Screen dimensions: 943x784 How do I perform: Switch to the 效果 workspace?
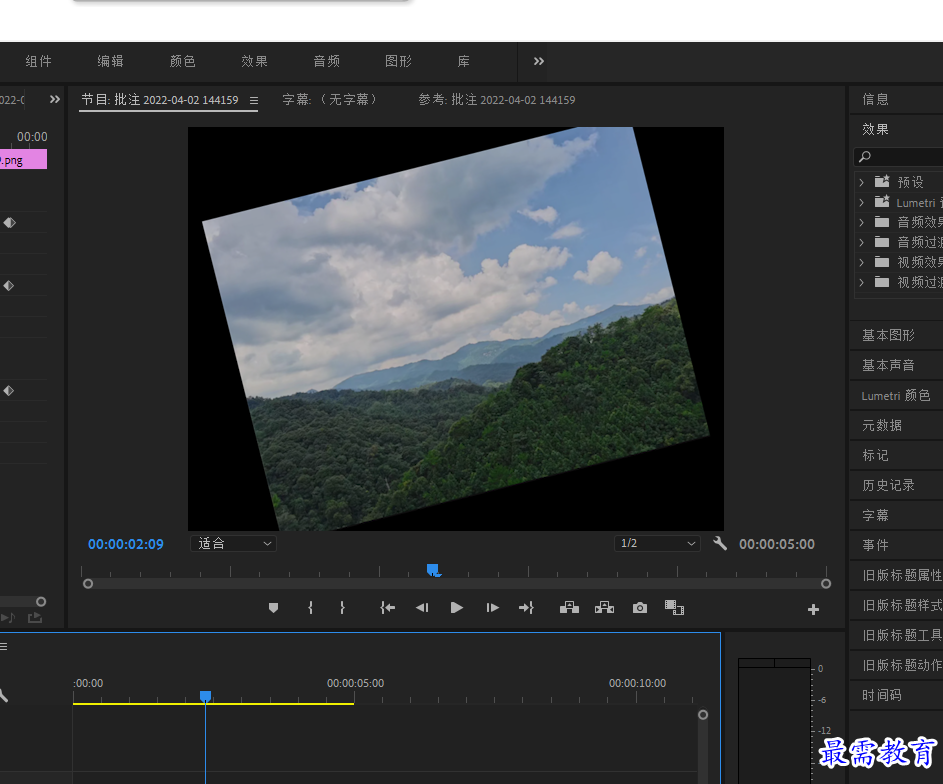tap(254, 61)
